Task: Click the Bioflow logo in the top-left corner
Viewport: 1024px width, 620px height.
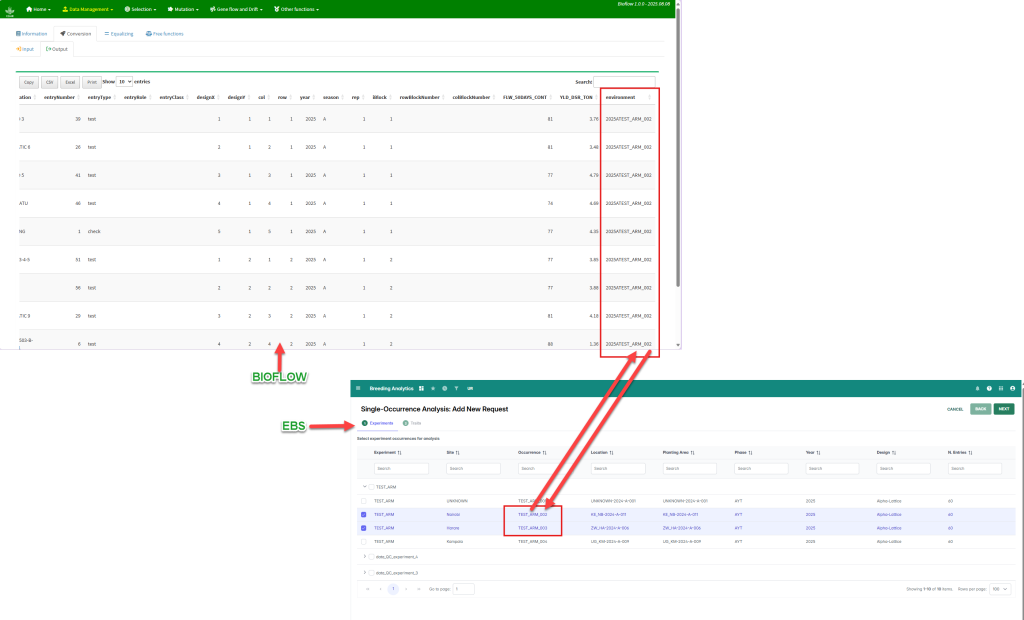Action: [10, 9]
